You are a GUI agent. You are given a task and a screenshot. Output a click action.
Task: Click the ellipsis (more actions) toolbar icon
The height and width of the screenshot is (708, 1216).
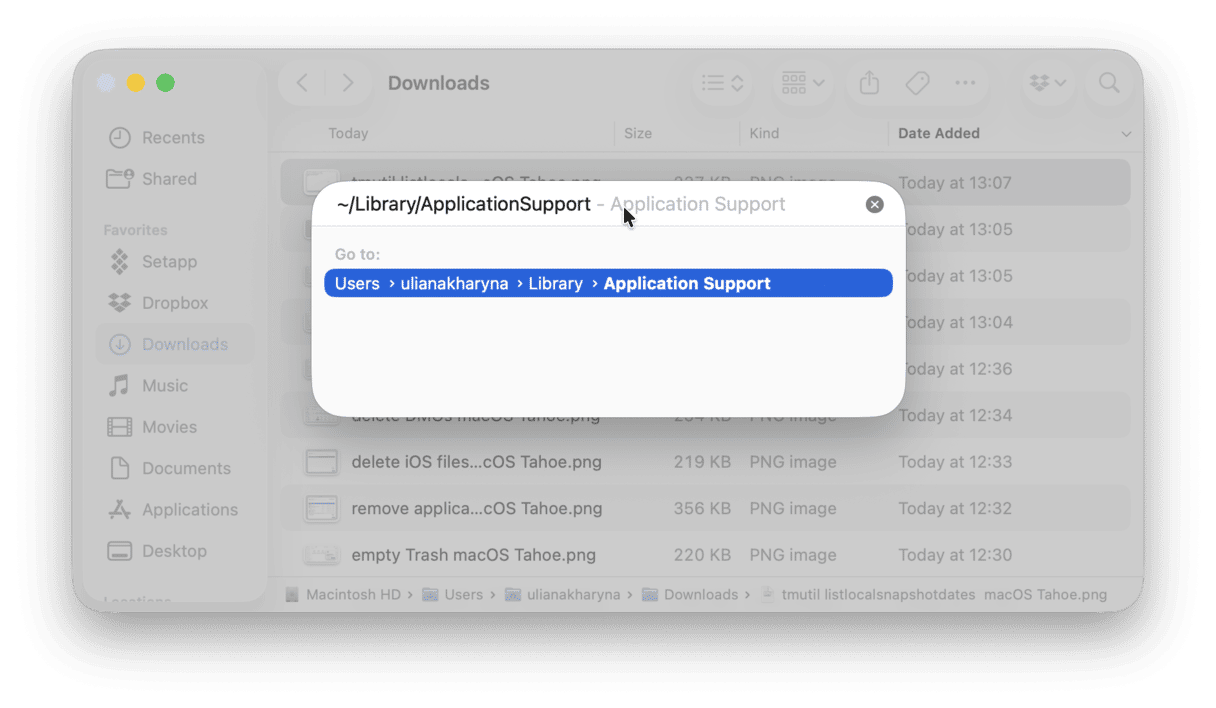[x=964, y=83]
